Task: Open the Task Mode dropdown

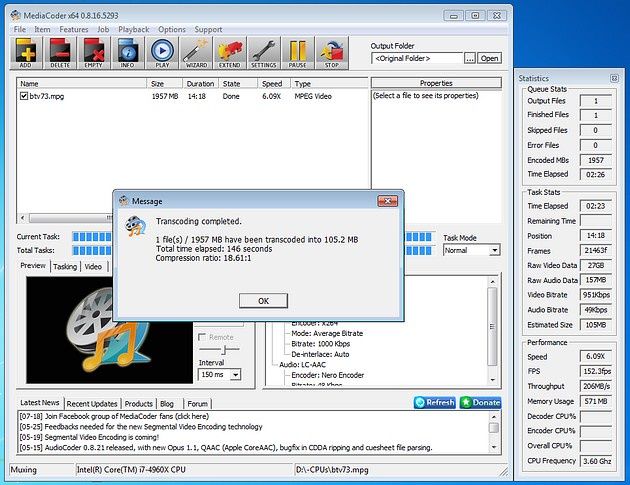Action: [495, 250]
